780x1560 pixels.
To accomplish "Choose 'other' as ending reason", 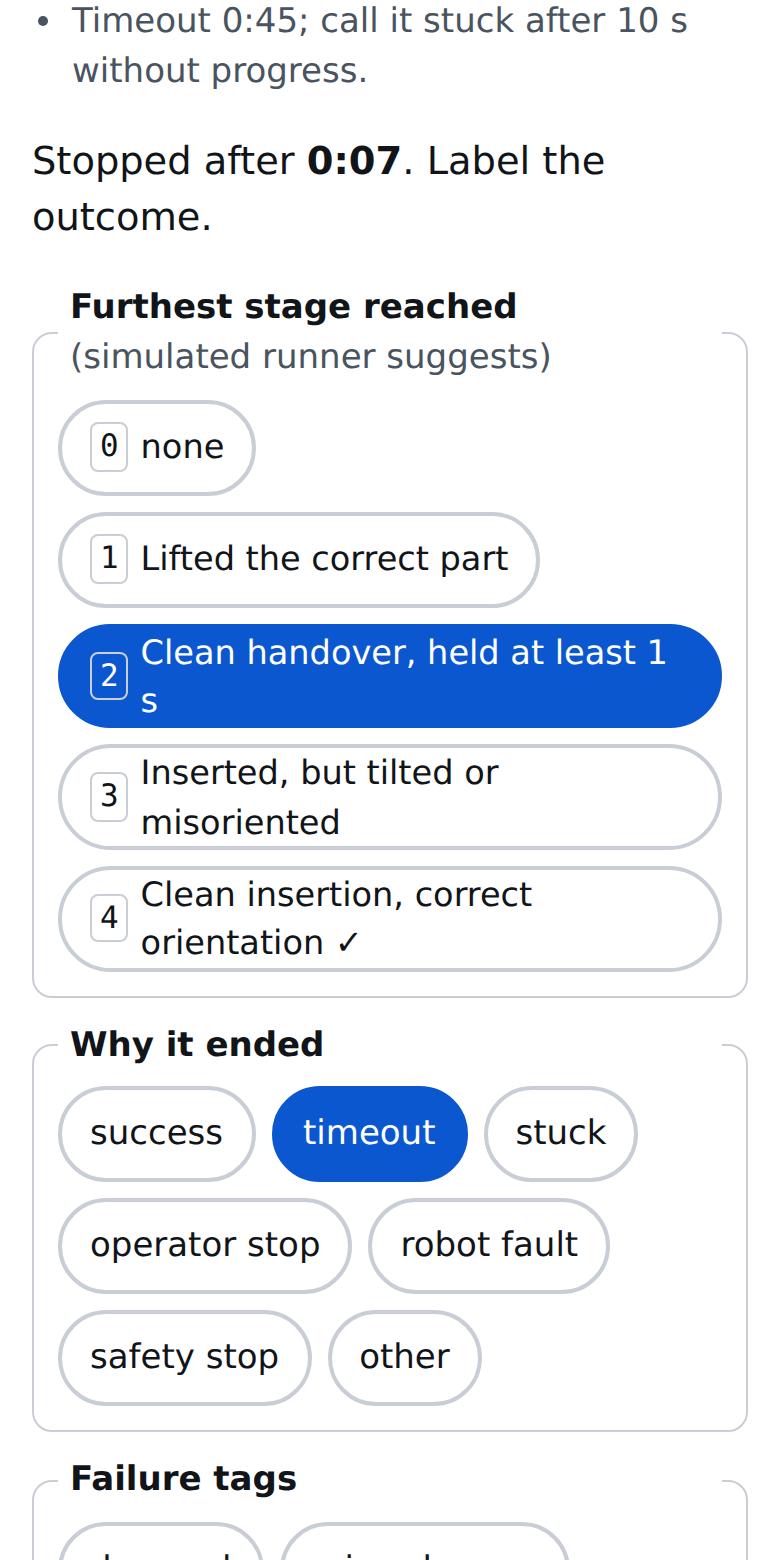I will click(405, 1357).
